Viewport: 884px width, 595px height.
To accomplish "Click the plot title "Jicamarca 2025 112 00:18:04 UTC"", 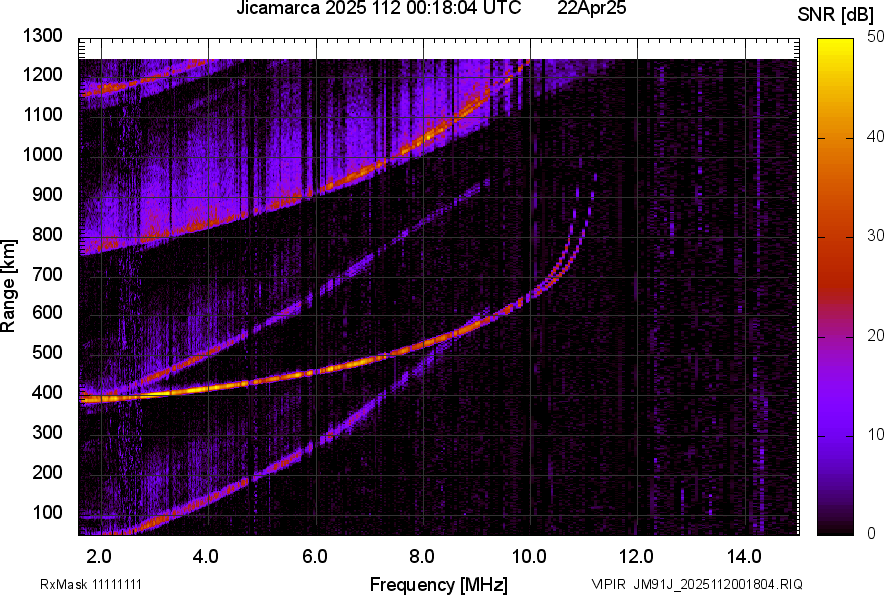I will [378, 8].
